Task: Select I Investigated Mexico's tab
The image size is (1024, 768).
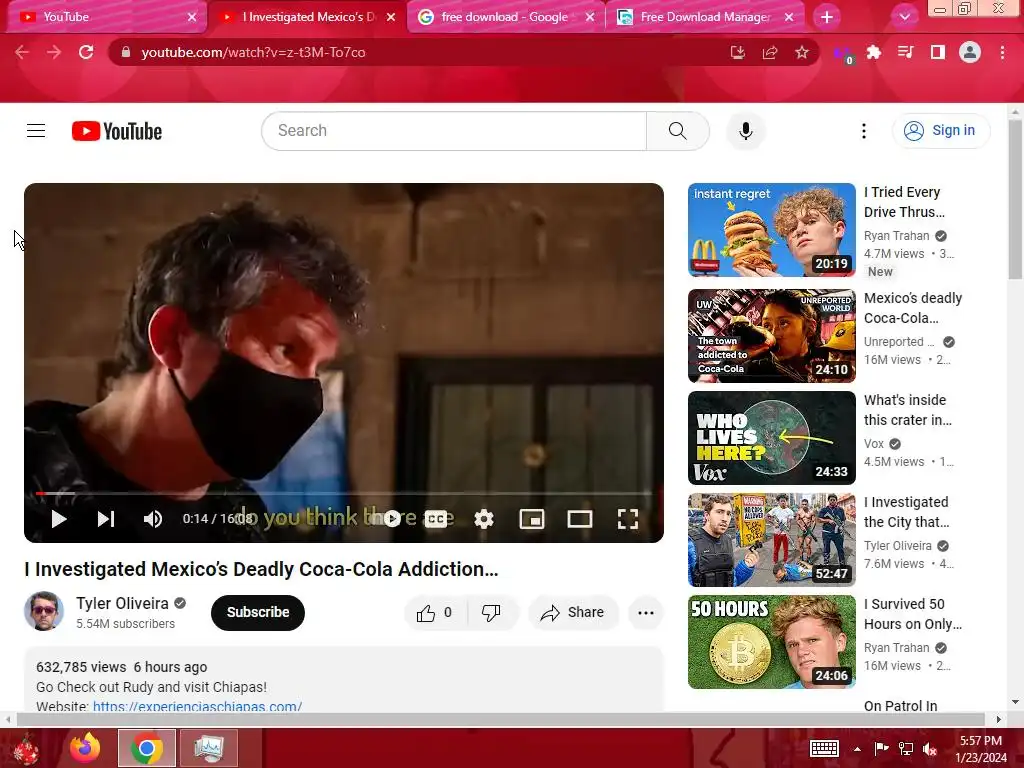Action: coord(307,17)
